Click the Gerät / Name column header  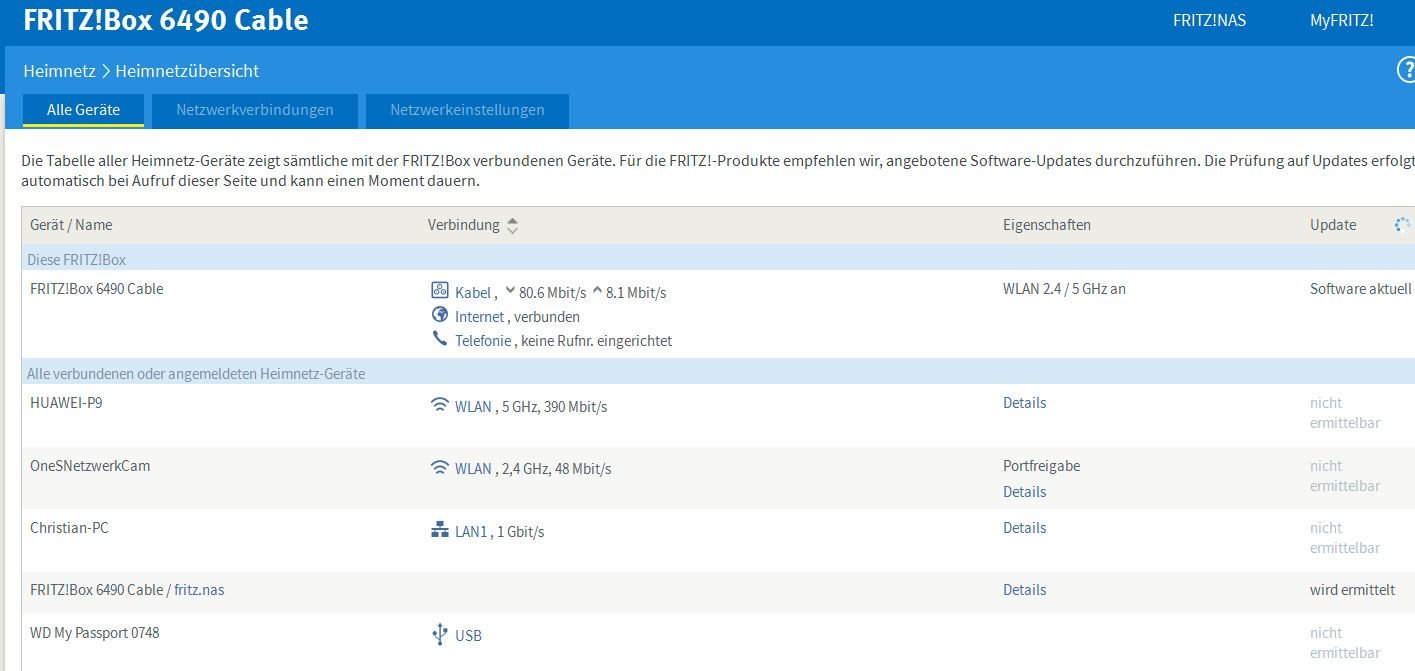click(x=71, y=225)
